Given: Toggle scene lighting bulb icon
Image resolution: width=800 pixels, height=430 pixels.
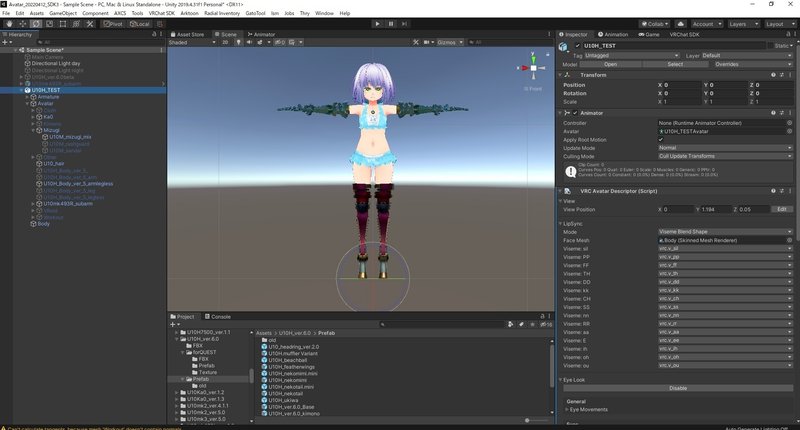Looking at the screenshot, I should (238, 42).
